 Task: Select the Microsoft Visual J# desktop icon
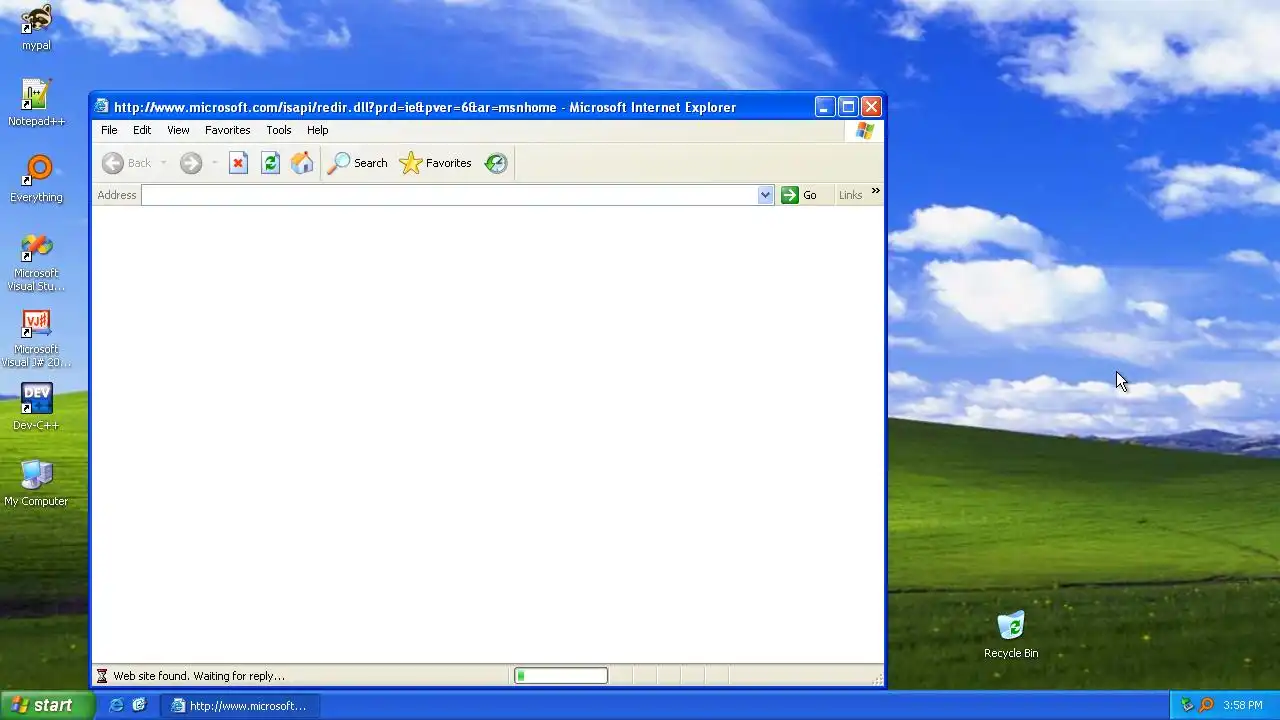[36, 338]
